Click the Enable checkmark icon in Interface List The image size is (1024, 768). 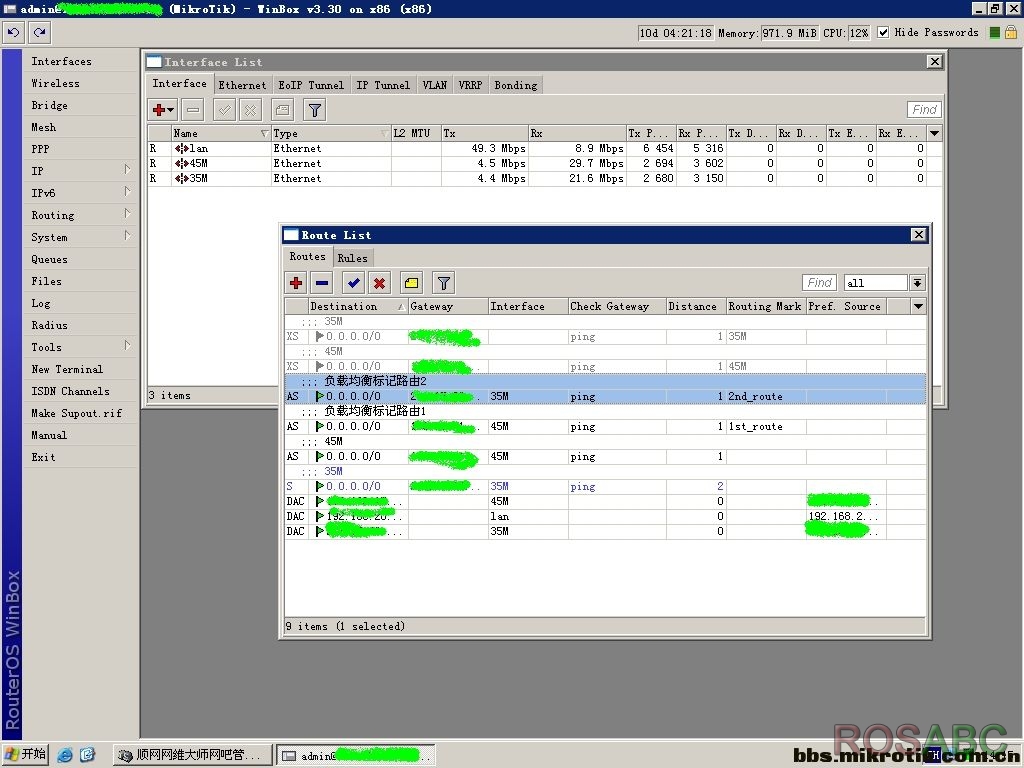coord(224,110)
